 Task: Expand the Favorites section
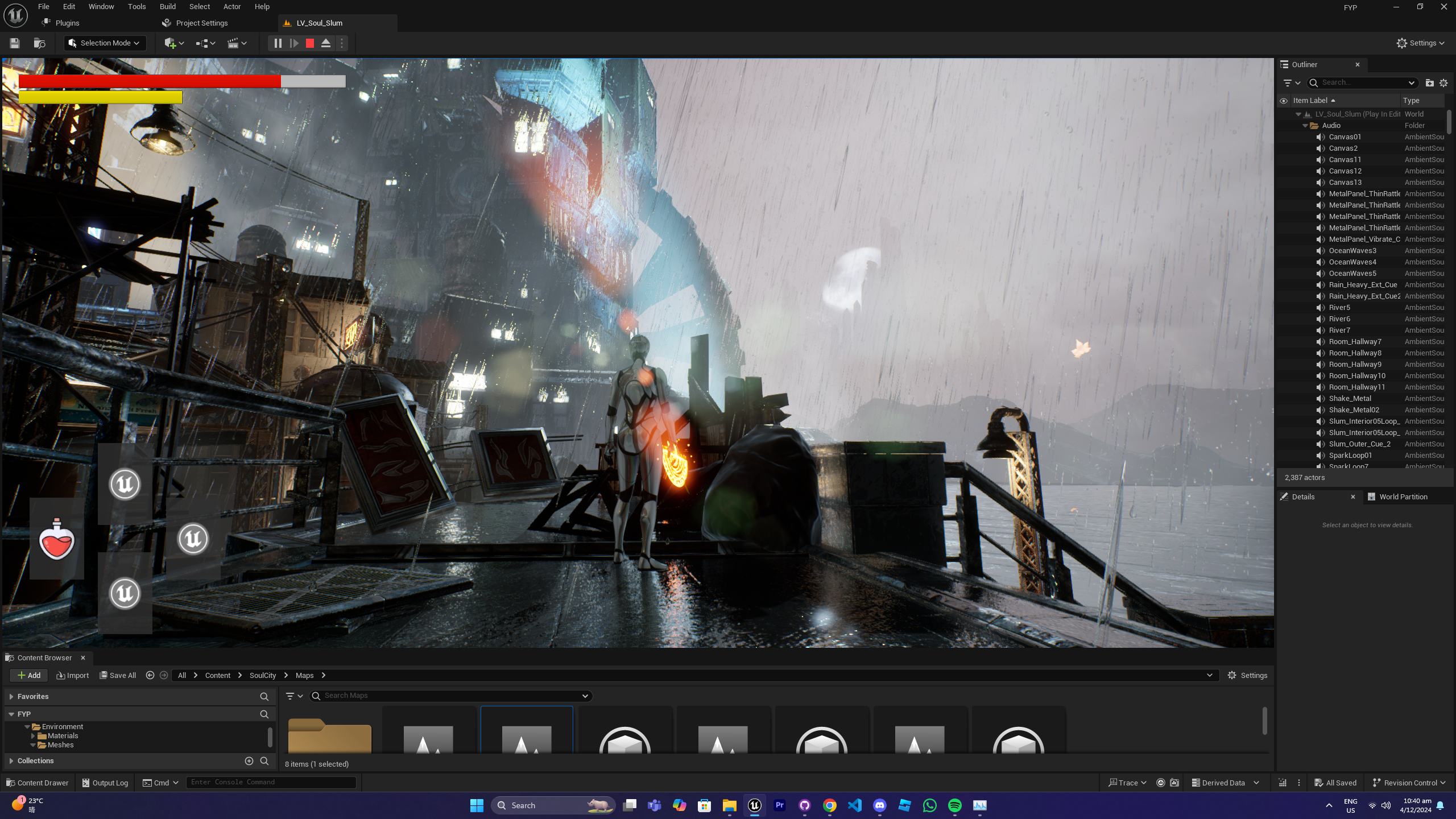(x=11, y=697)
